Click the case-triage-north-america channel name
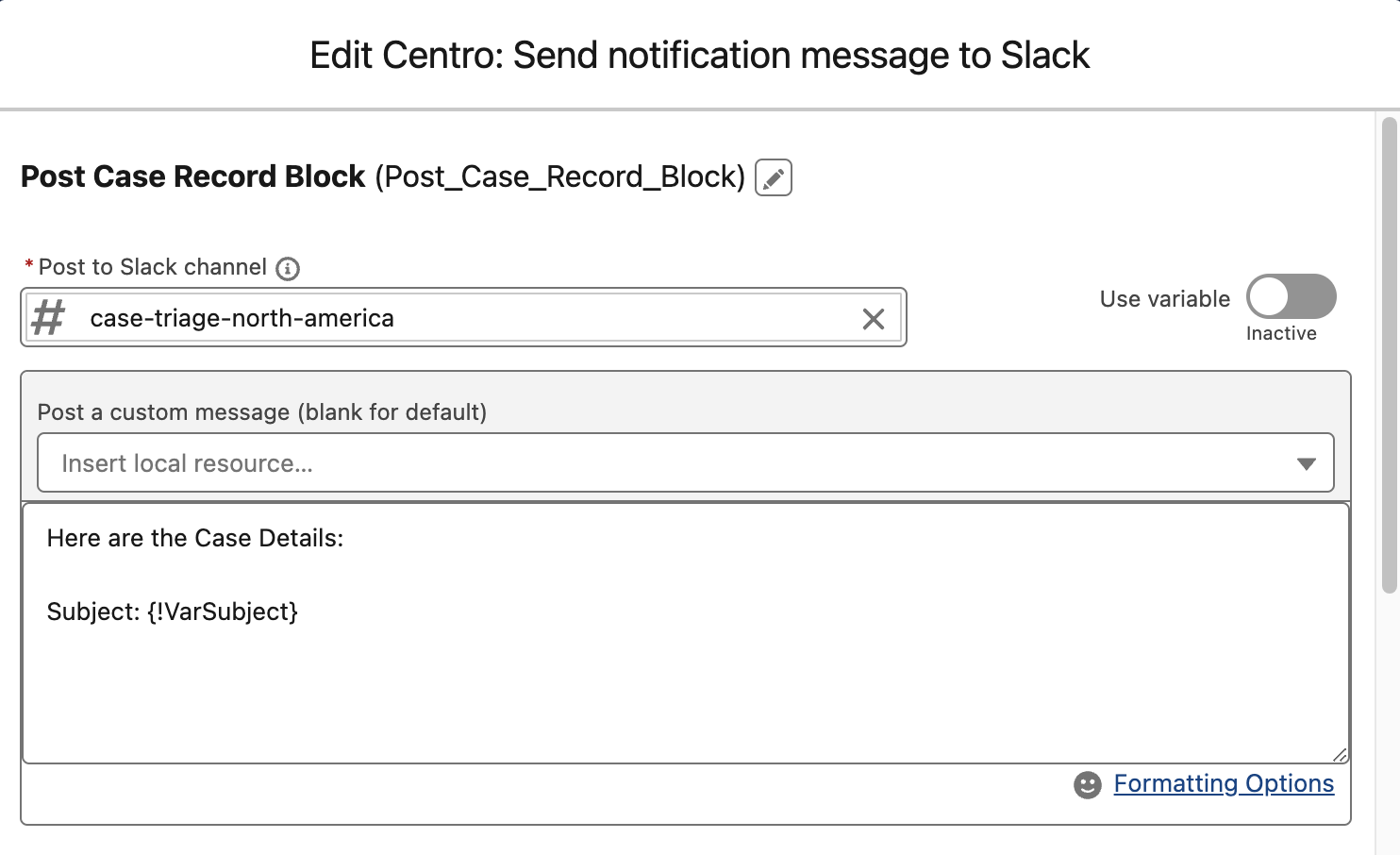Image resolution: width=1400 pixels, height=855 pixels. [242, 318]
